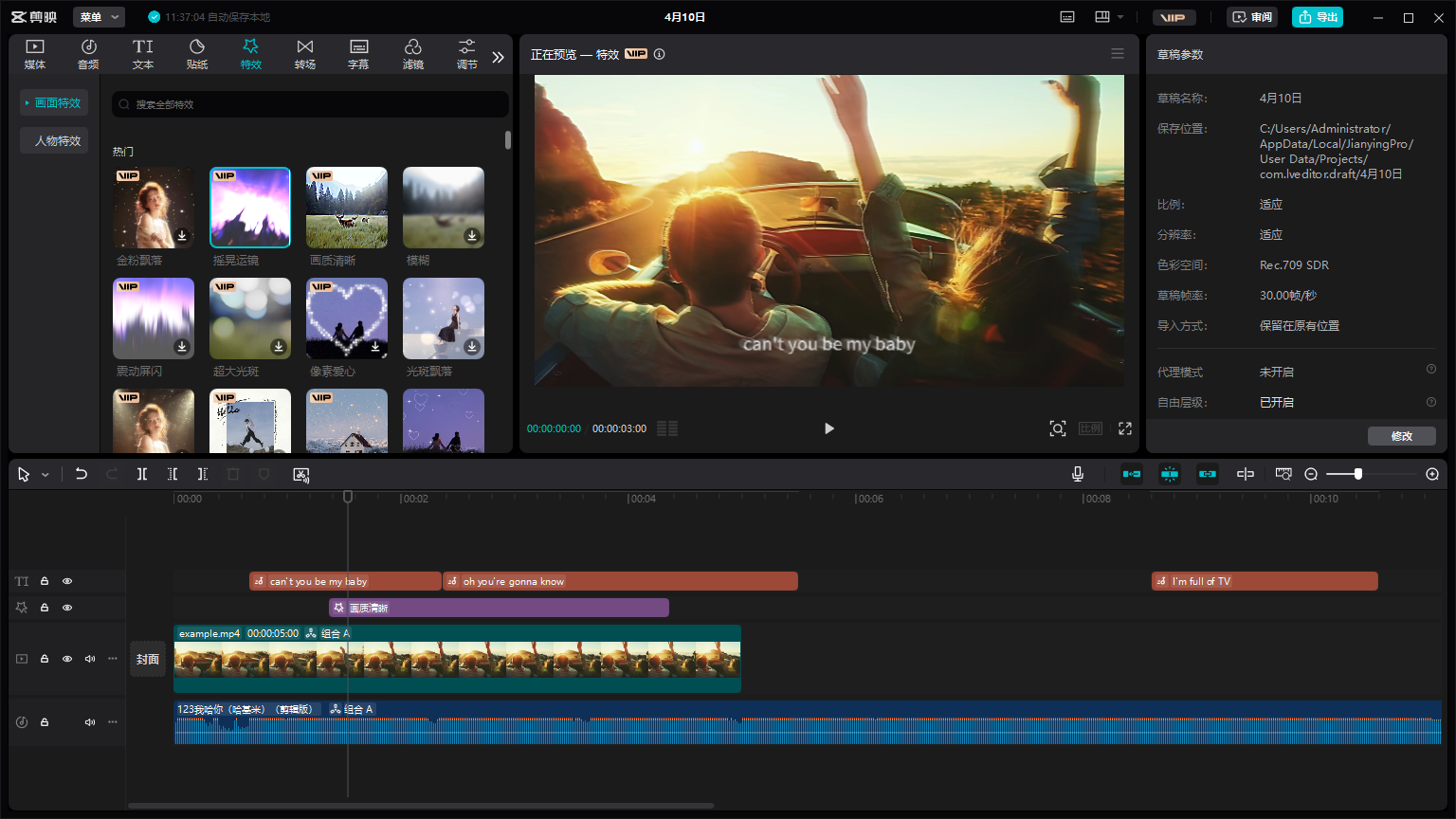
Task: Lock the example.mp4 video track
Action: pyautogui.click(x=44, y=658)
